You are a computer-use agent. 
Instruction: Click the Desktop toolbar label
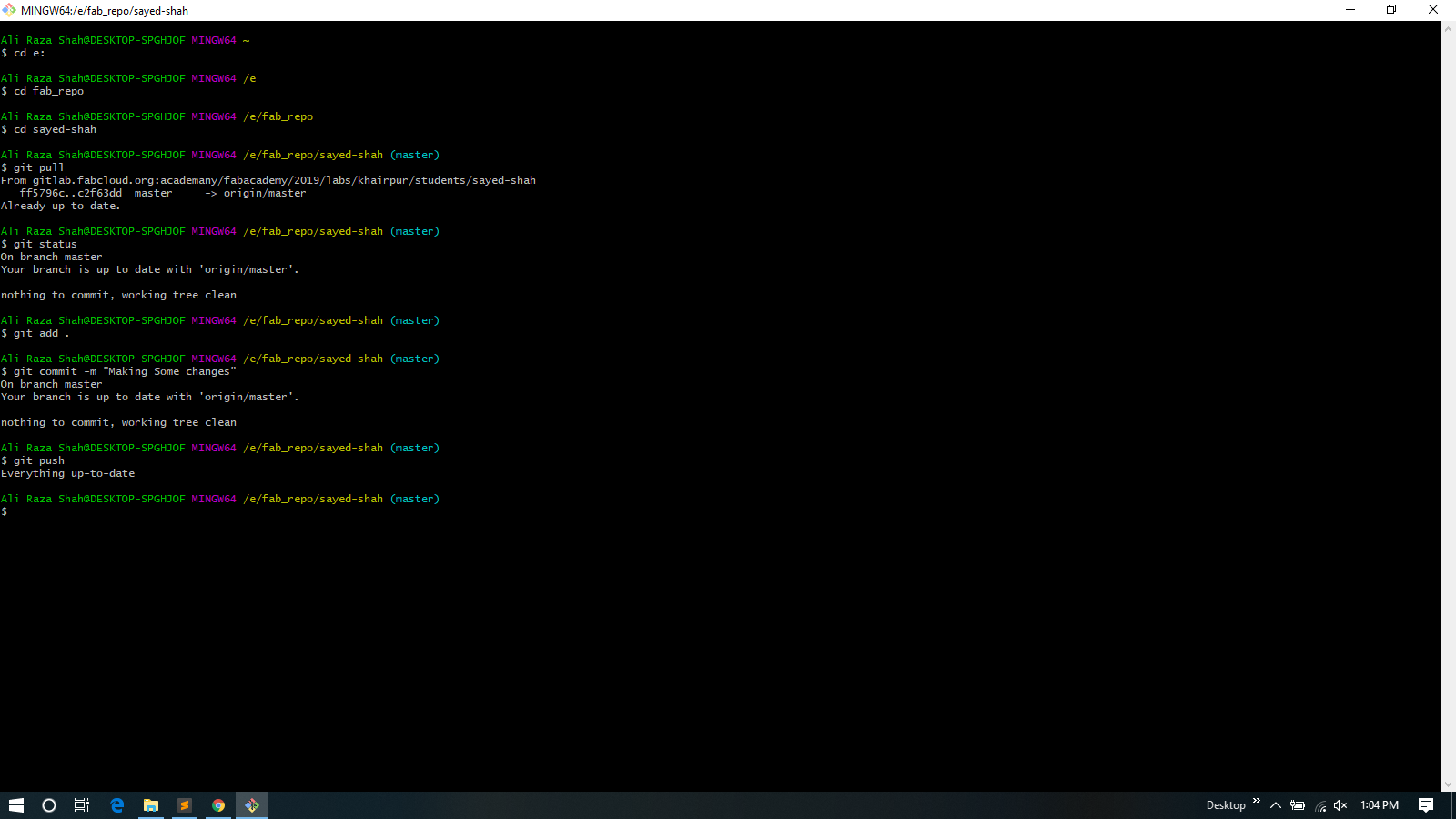1226,805
